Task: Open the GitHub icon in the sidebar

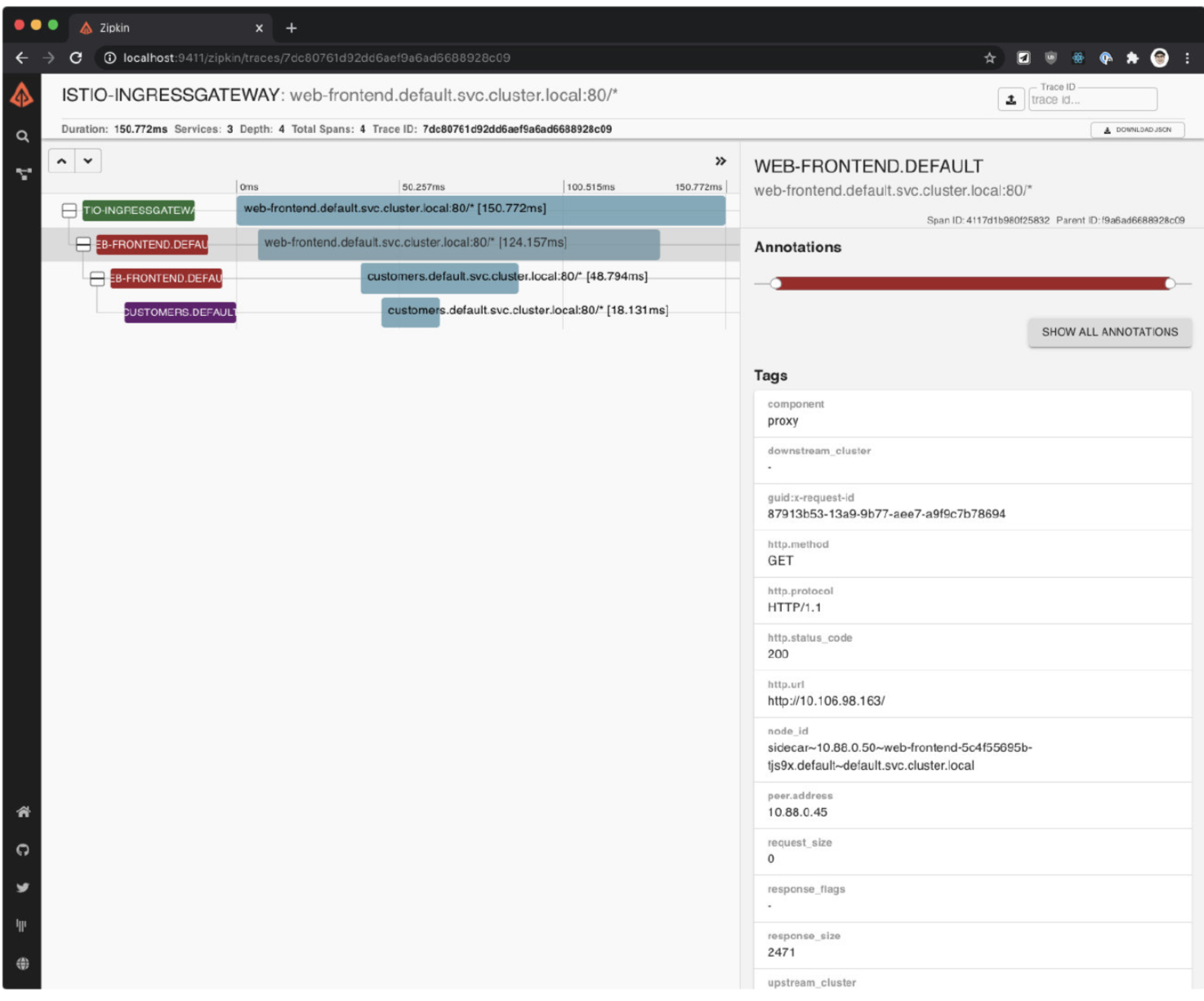Action: click(x=23, y=850)
